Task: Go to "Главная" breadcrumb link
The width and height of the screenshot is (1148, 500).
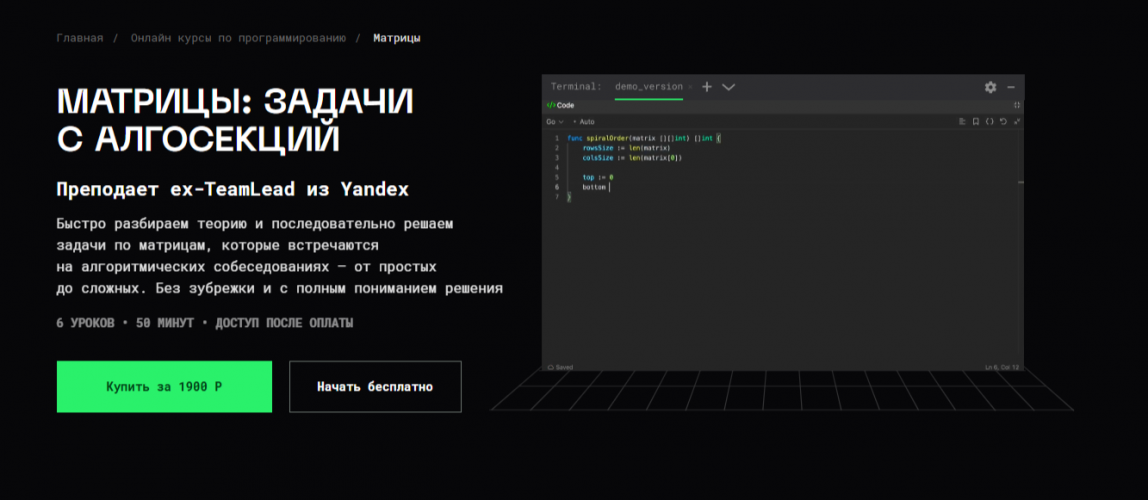Action: pos(80,38)
